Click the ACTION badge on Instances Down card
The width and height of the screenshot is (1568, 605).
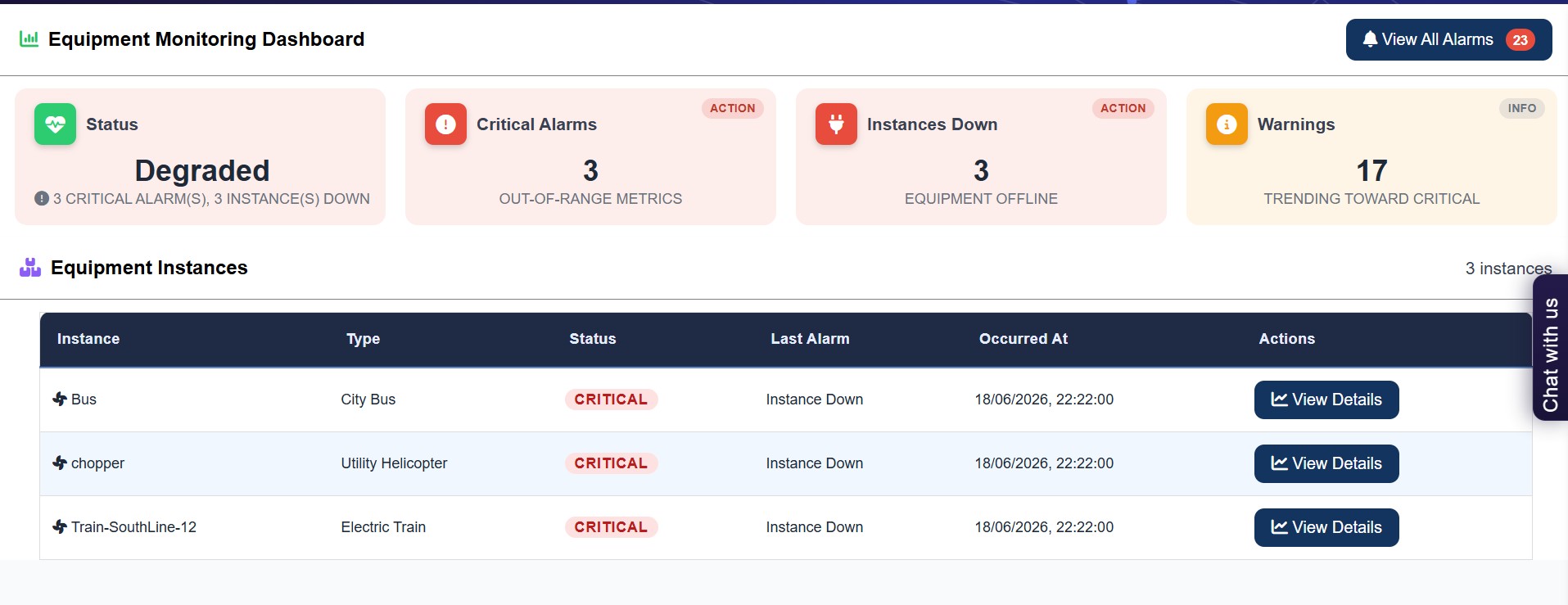[x=1123, y=108]
